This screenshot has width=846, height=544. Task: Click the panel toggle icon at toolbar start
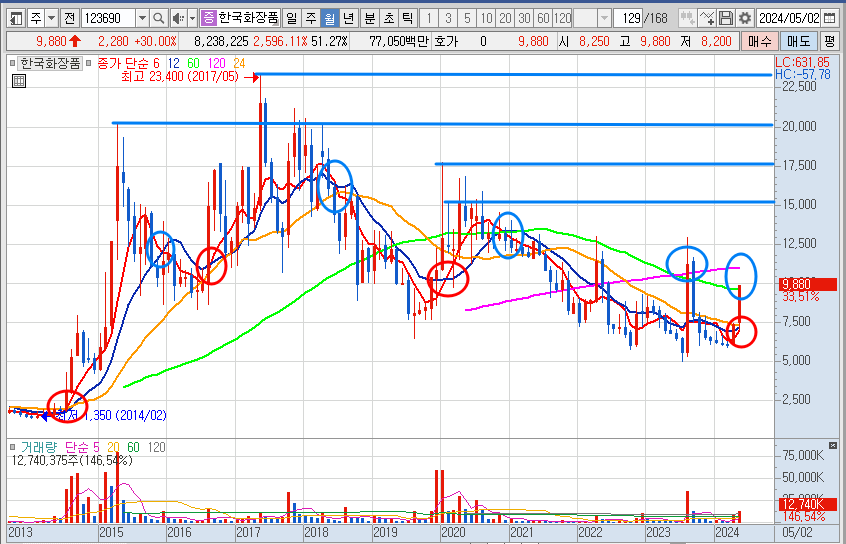click(16, 18)
